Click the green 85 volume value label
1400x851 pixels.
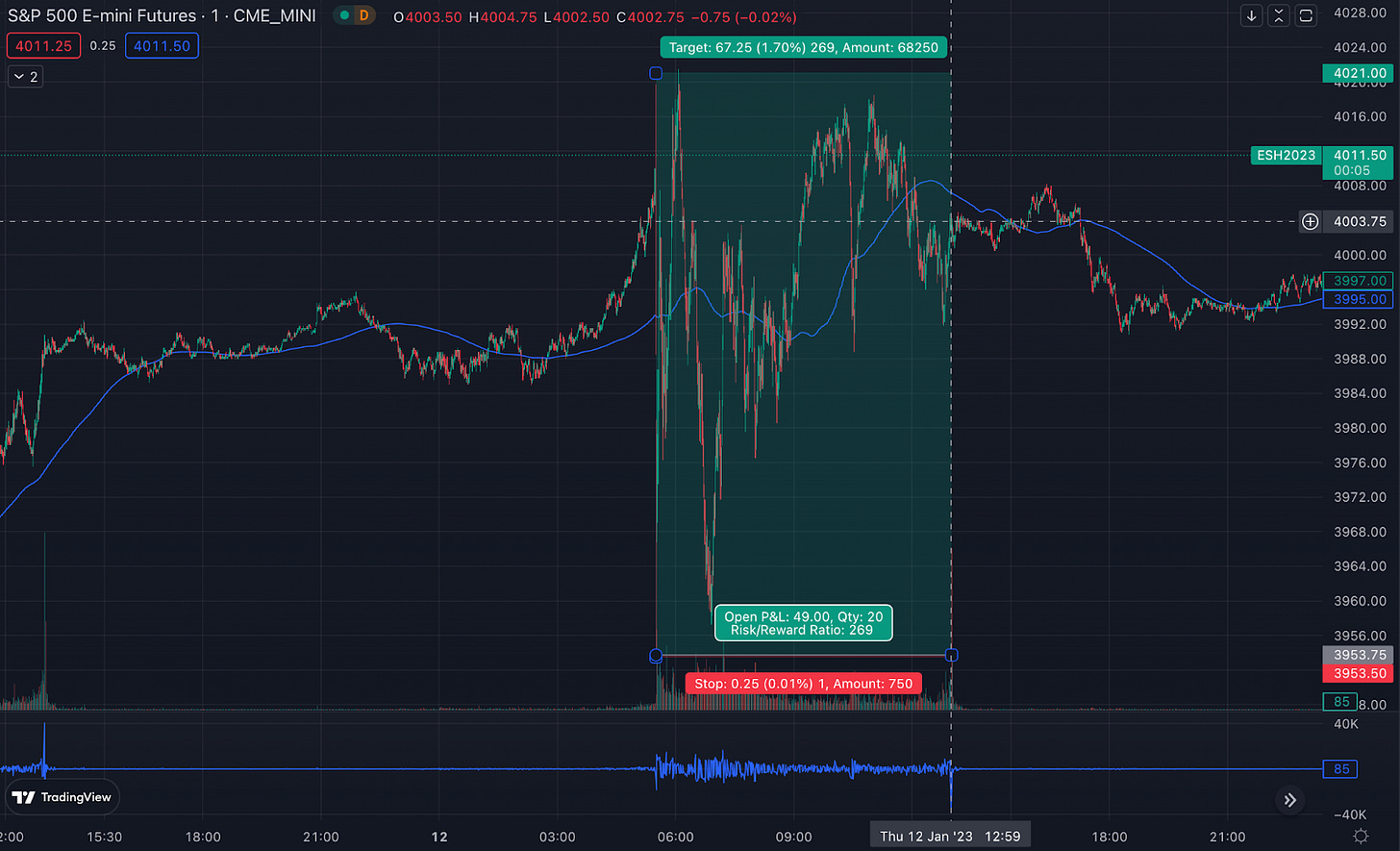pyautogui.click(x=1339, y=701)
